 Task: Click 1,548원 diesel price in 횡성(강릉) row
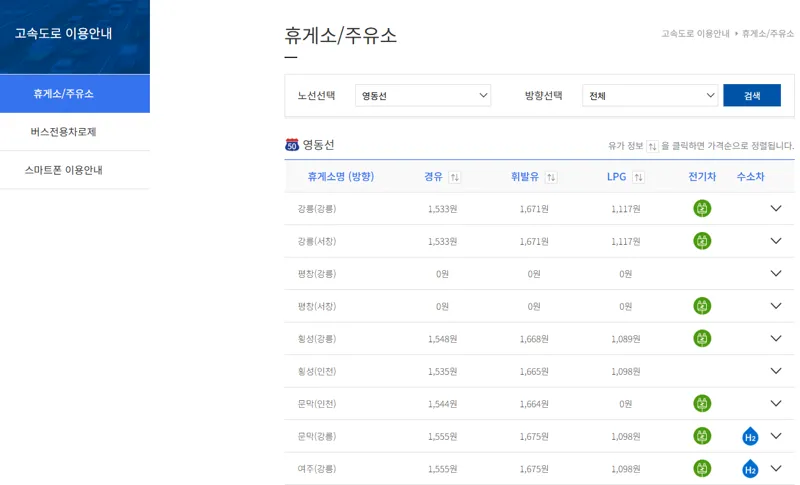[442, 339]
